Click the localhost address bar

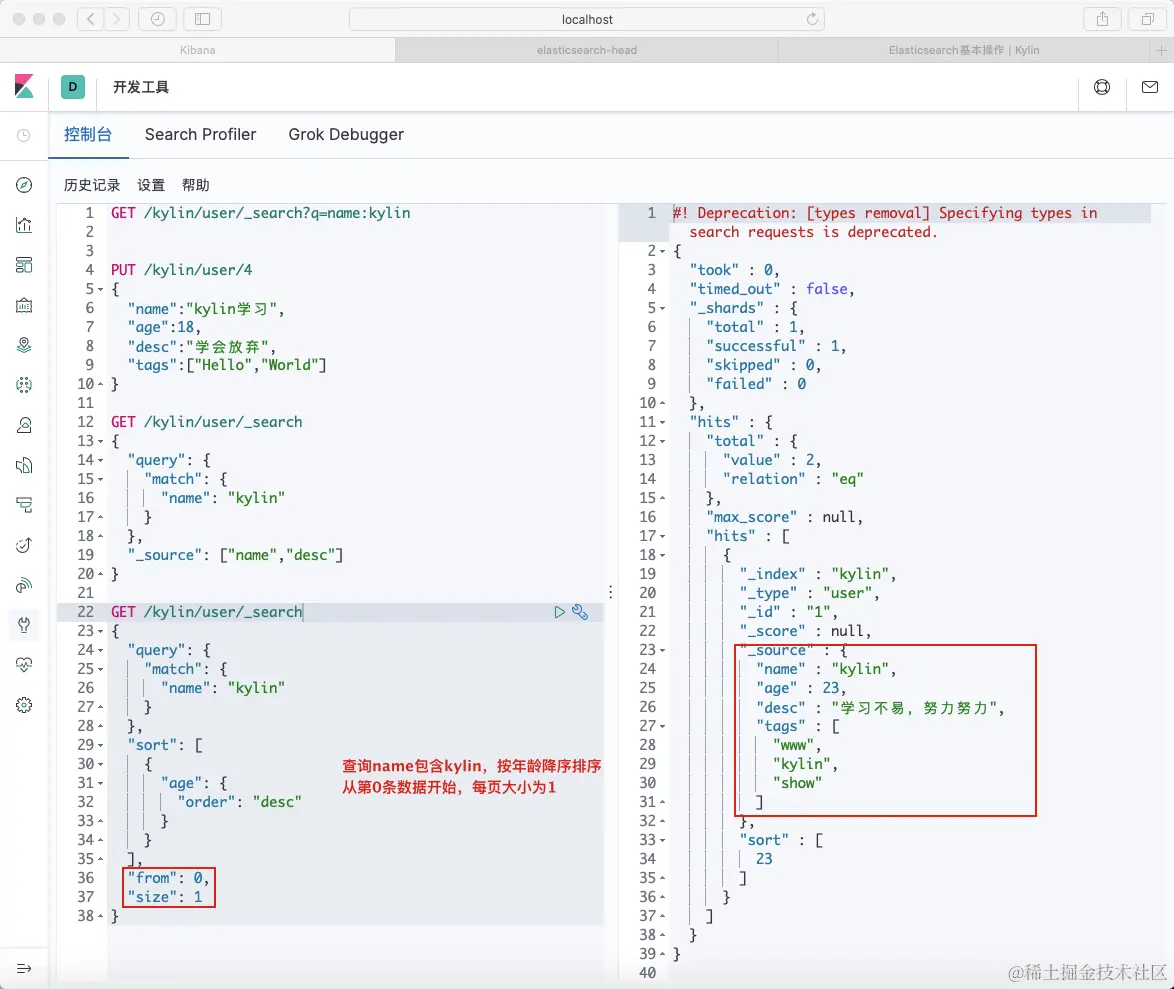coord(587,19)
